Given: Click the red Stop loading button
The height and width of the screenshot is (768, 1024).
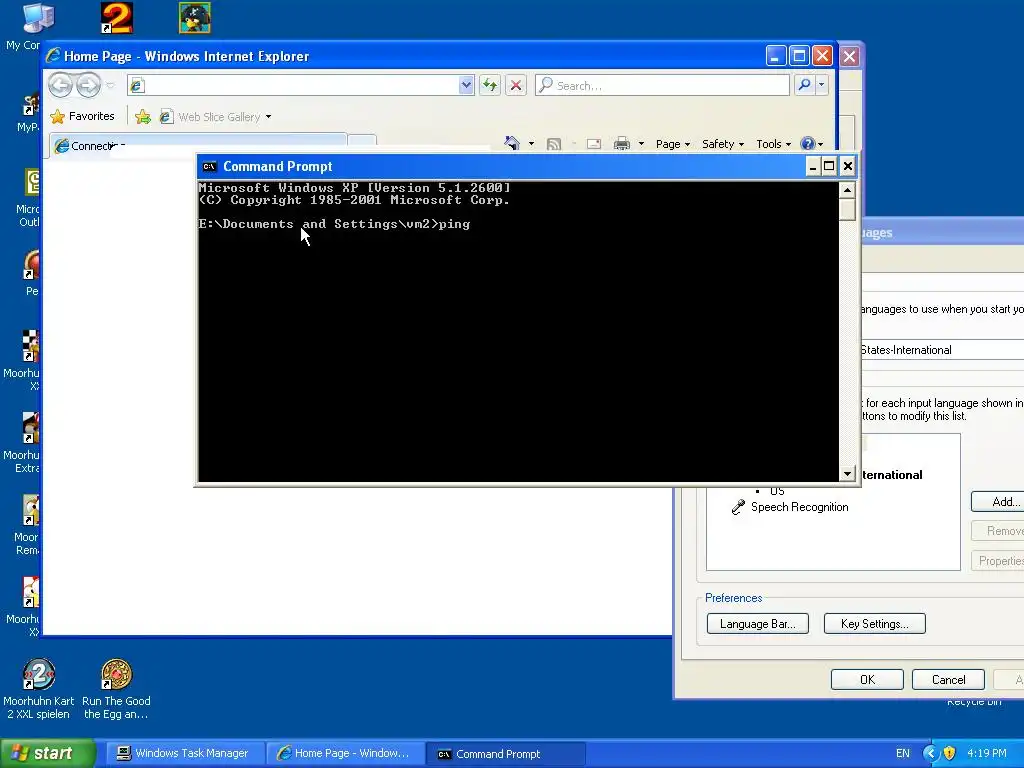Looking at the screenshot, I should [x=516, y=85].
